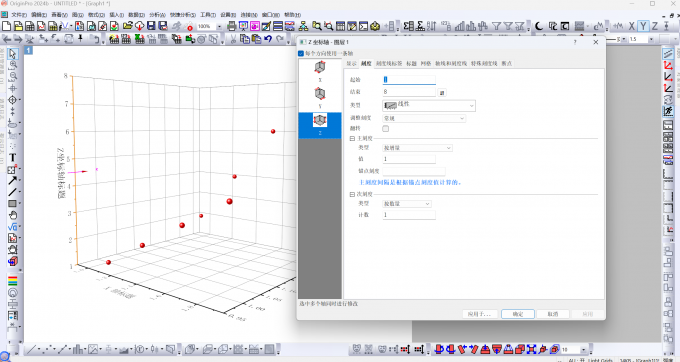The height and width of the screenshot is (362, 680).
Task: Click the formula square-root tool icon
Action: point(13,227)
